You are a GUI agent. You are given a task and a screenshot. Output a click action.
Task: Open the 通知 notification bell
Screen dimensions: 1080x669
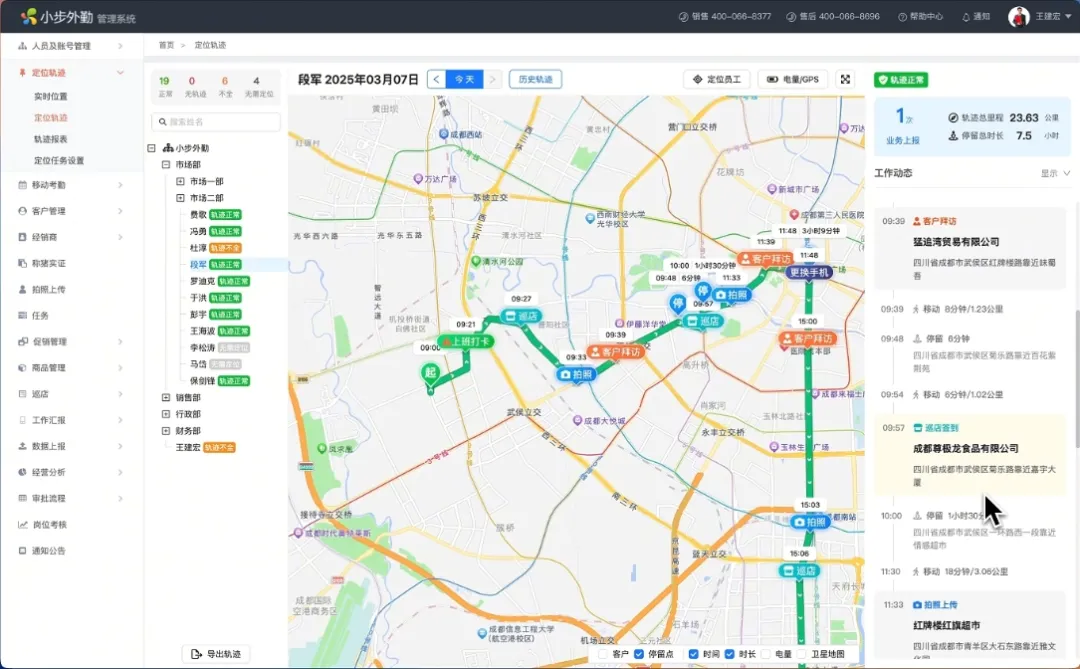coord(975,17)
